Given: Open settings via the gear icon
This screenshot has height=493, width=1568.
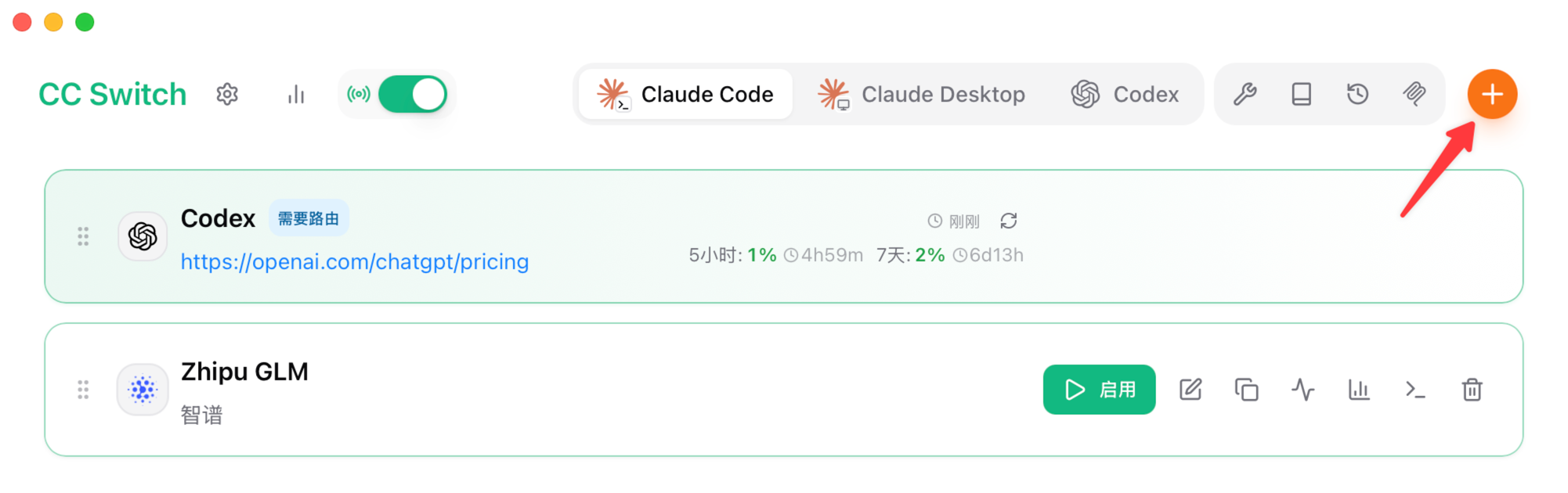Looking at the screenshot, I should pos(227,95).
